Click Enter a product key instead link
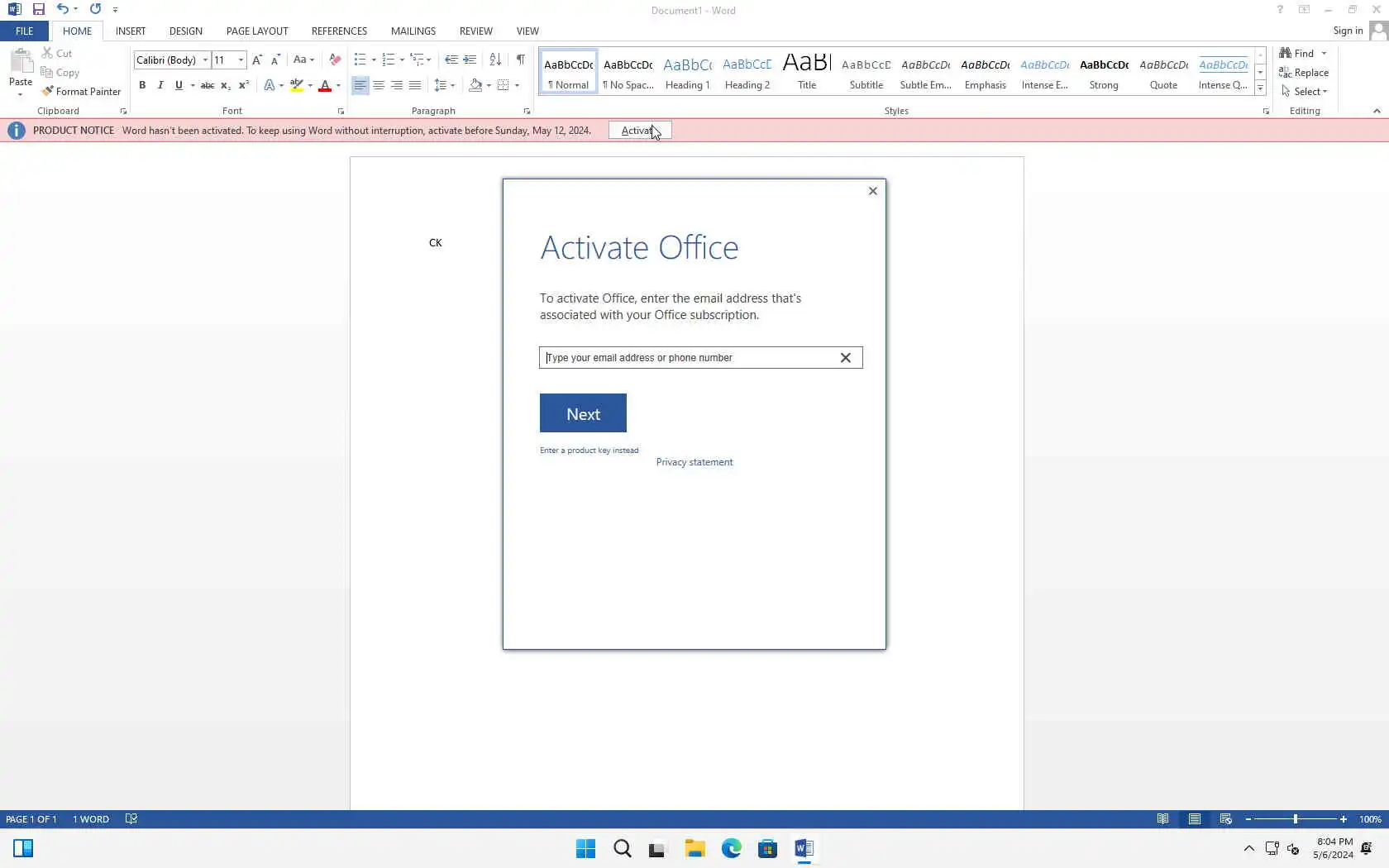The width and height of the screenshot is (1389, 868). point(589,451)
